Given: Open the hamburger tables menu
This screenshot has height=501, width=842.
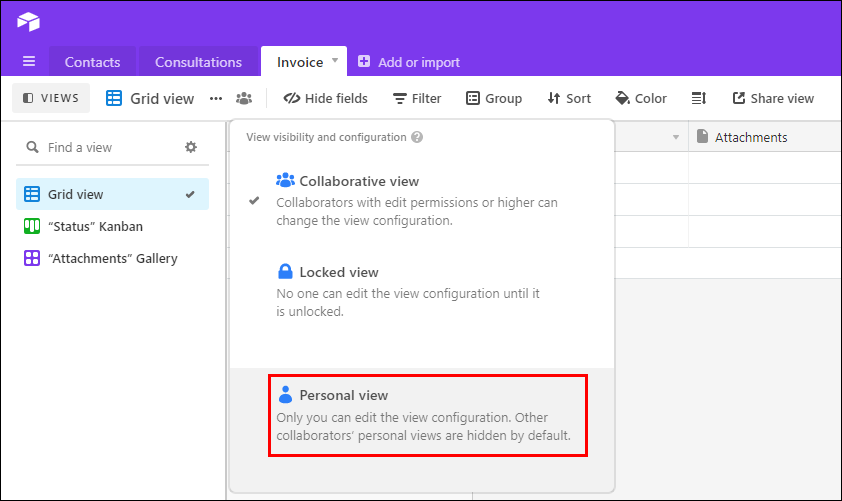Looking at the screenshot, I should click(29, 62).
